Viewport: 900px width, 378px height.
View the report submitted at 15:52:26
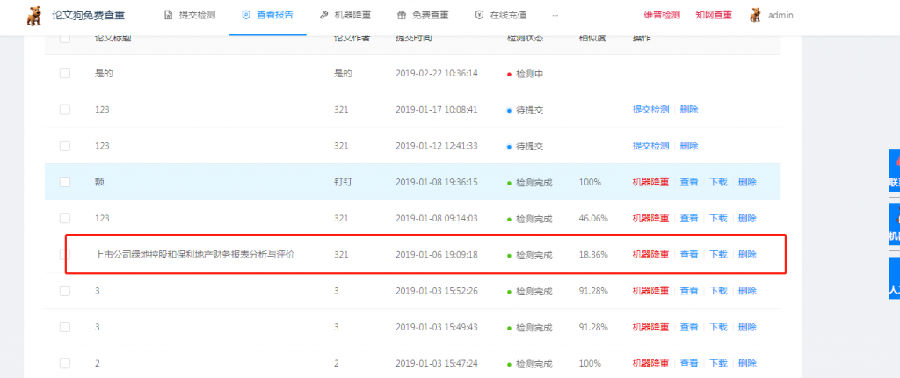(x=689, y=291)
